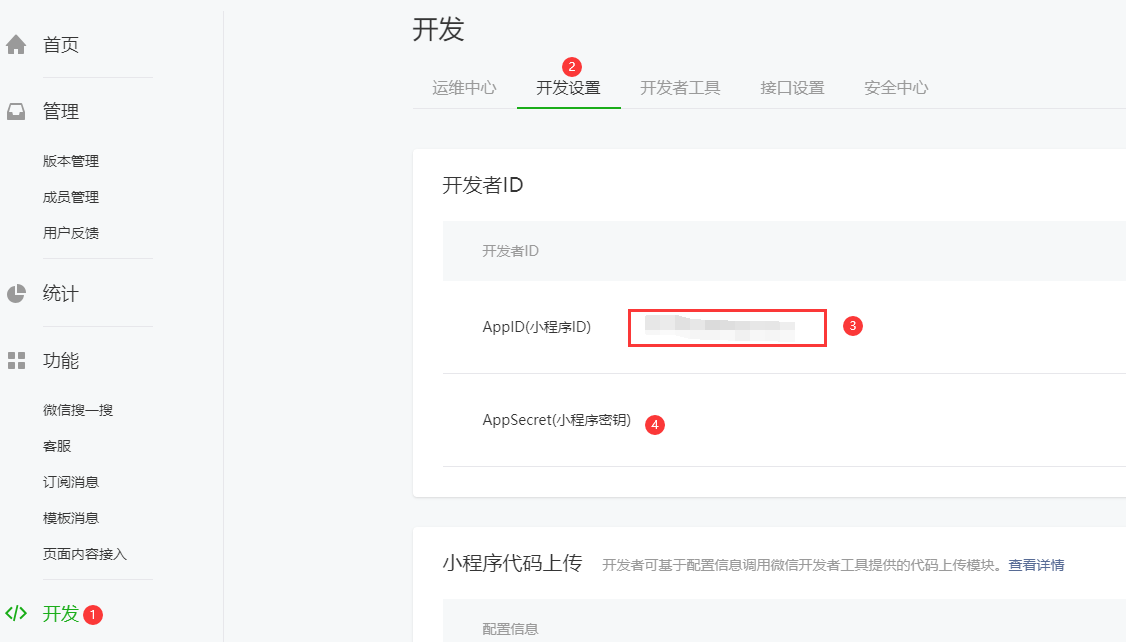Select 页面内容接入 in the sidebar

click(x=83, y=553)
